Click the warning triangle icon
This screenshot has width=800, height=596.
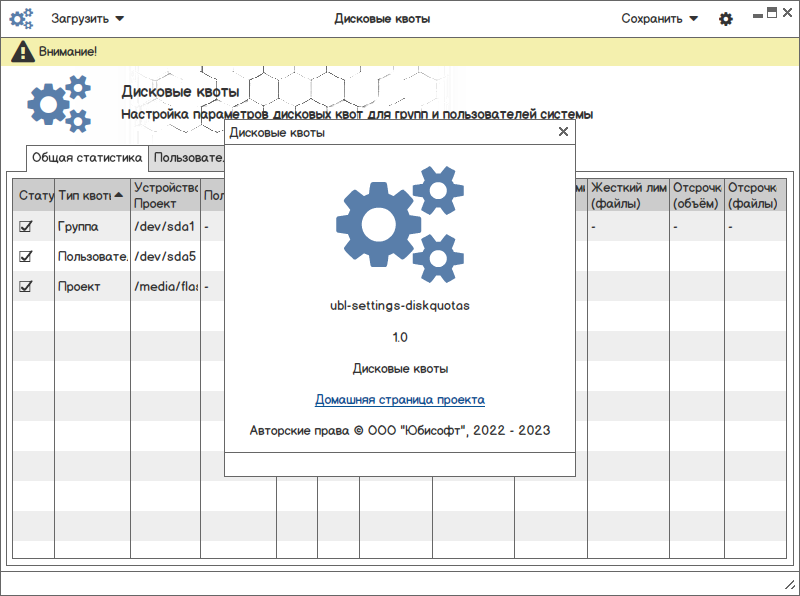pyautogui.click(x=22, y=52)
